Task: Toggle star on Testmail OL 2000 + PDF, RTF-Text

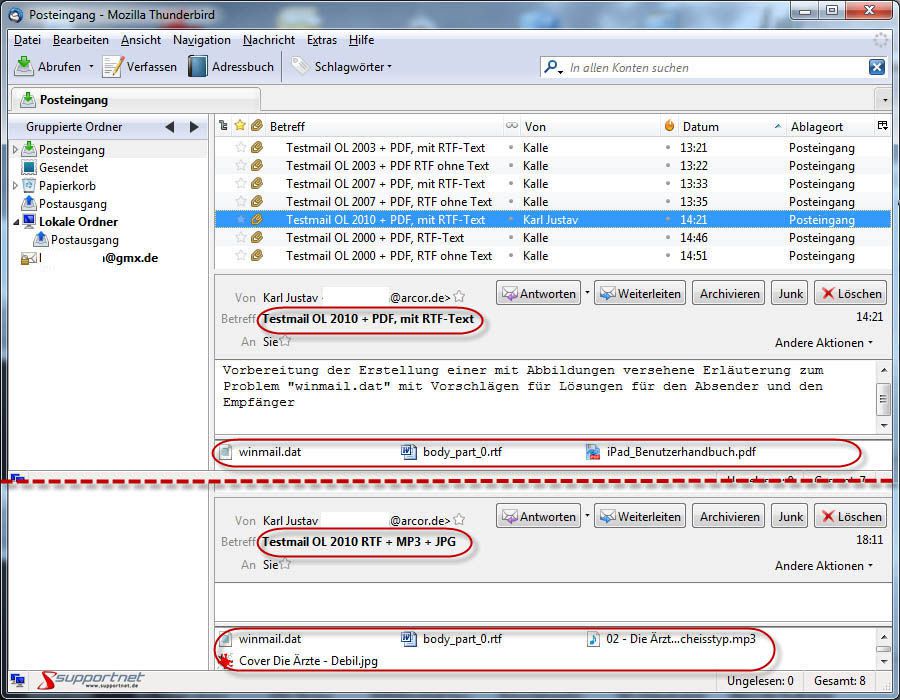Action: pos(240,238)
